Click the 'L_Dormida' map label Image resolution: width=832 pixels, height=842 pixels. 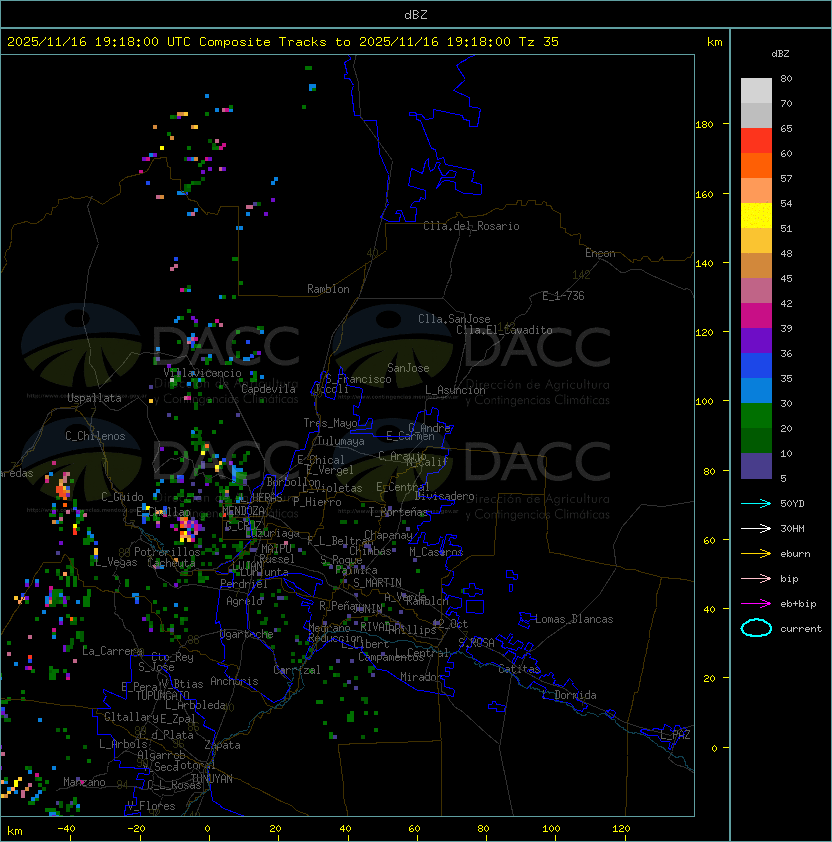[x=569, y=695]
